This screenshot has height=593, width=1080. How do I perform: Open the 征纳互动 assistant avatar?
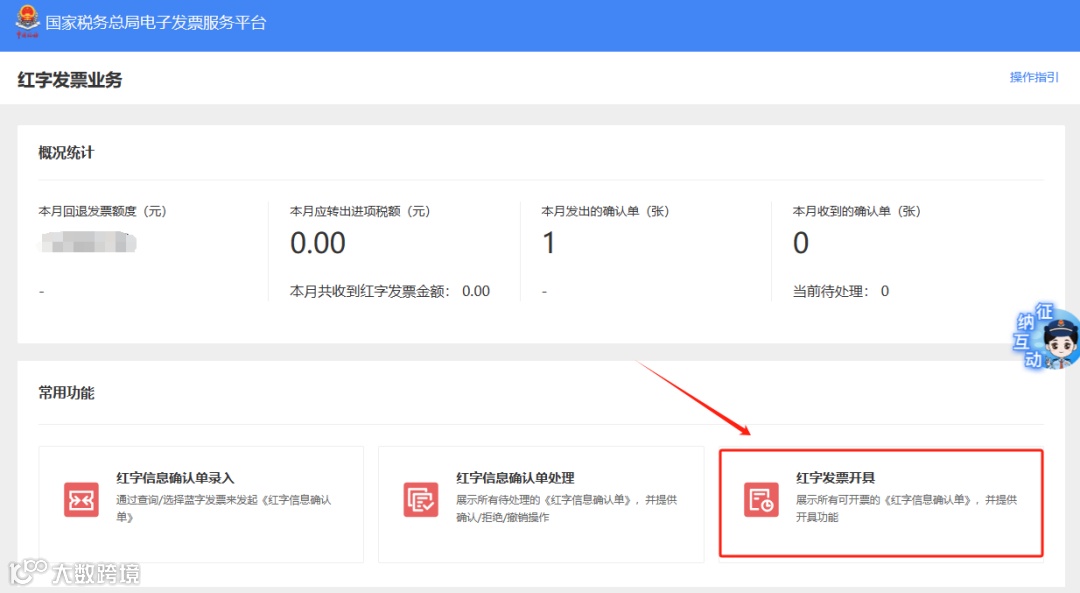tap(1046, 337)
